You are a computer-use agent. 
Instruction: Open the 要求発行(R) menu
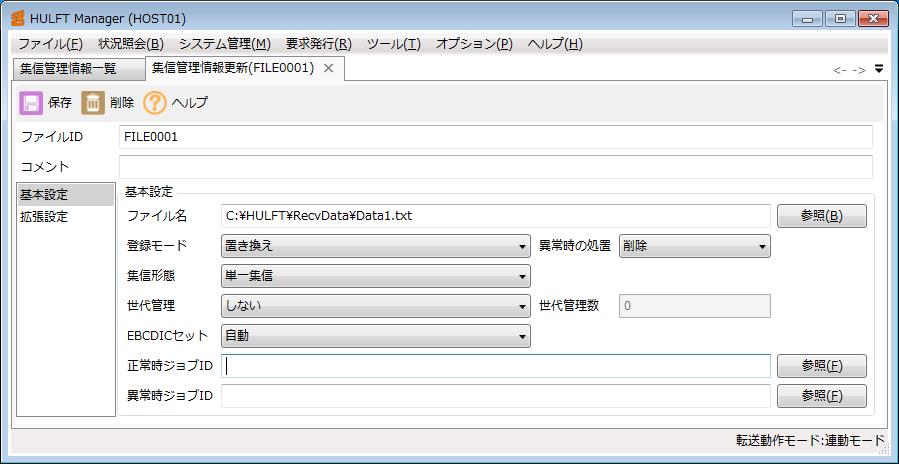319,44
